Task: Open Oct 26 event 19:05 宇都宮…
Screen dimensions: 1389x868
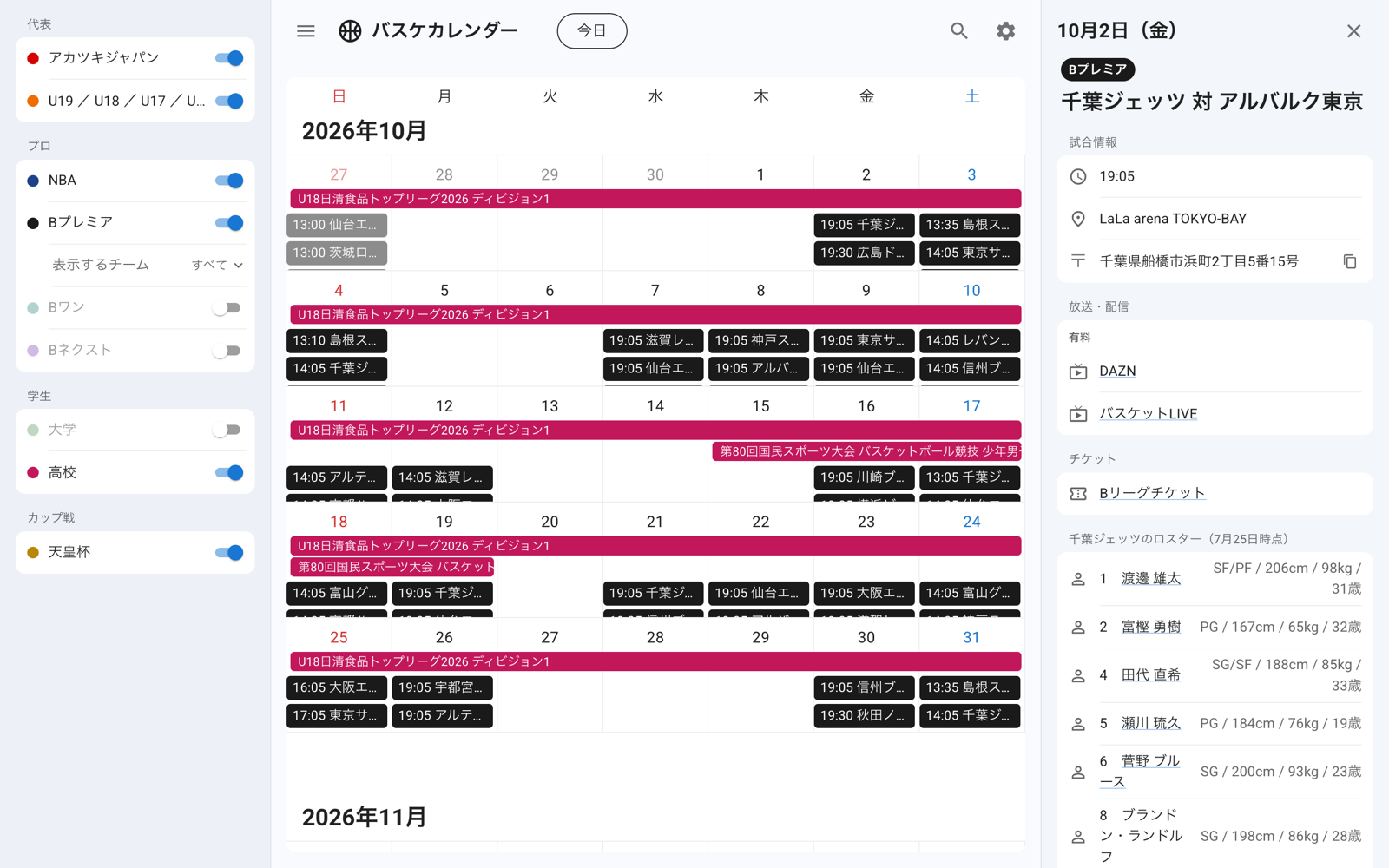Action: pos(443,687)
